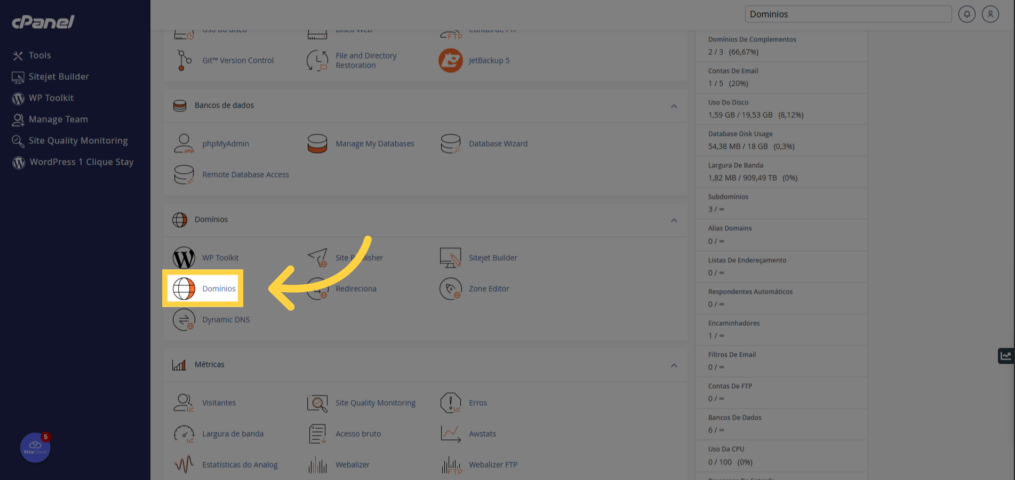Click the Zone Editor link text
Viewport: 1015px width, 480px height.
click(489, 289)
